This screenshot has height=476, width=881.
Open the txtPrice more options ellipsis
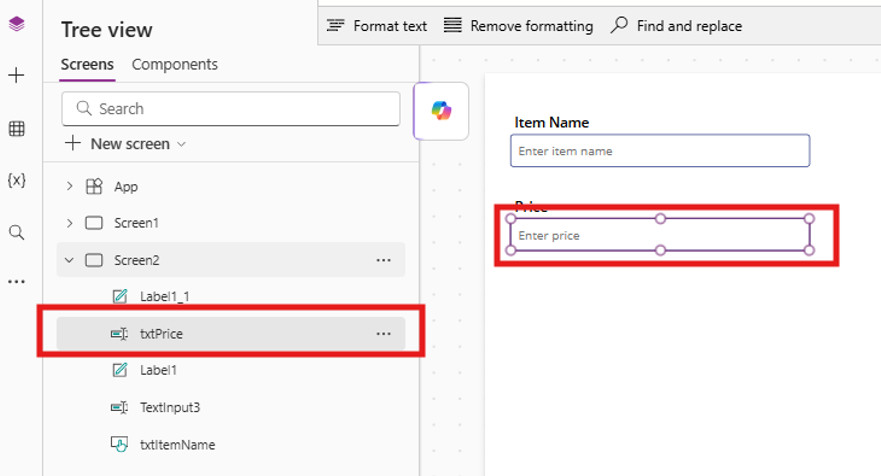pos(383,334)
